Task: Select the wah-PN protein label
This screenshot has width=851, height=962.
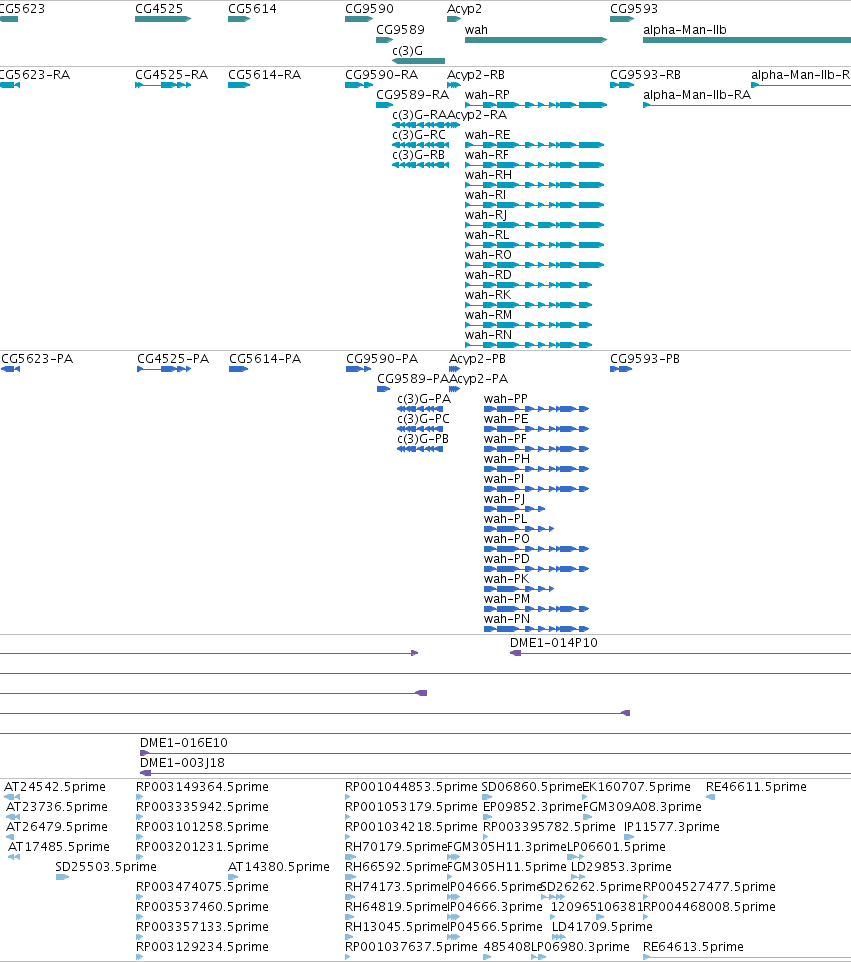Action: pos(507,618)
